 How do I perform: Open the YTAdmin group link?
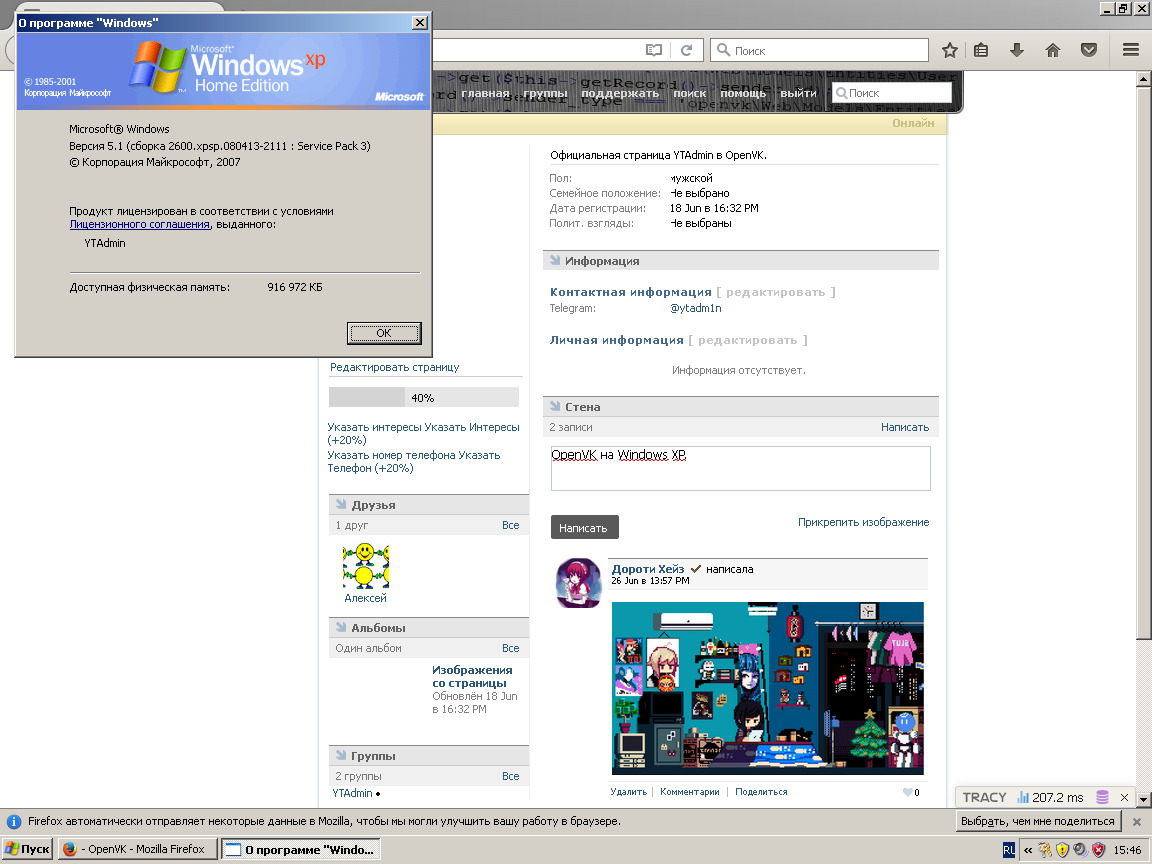pos(352,793)
